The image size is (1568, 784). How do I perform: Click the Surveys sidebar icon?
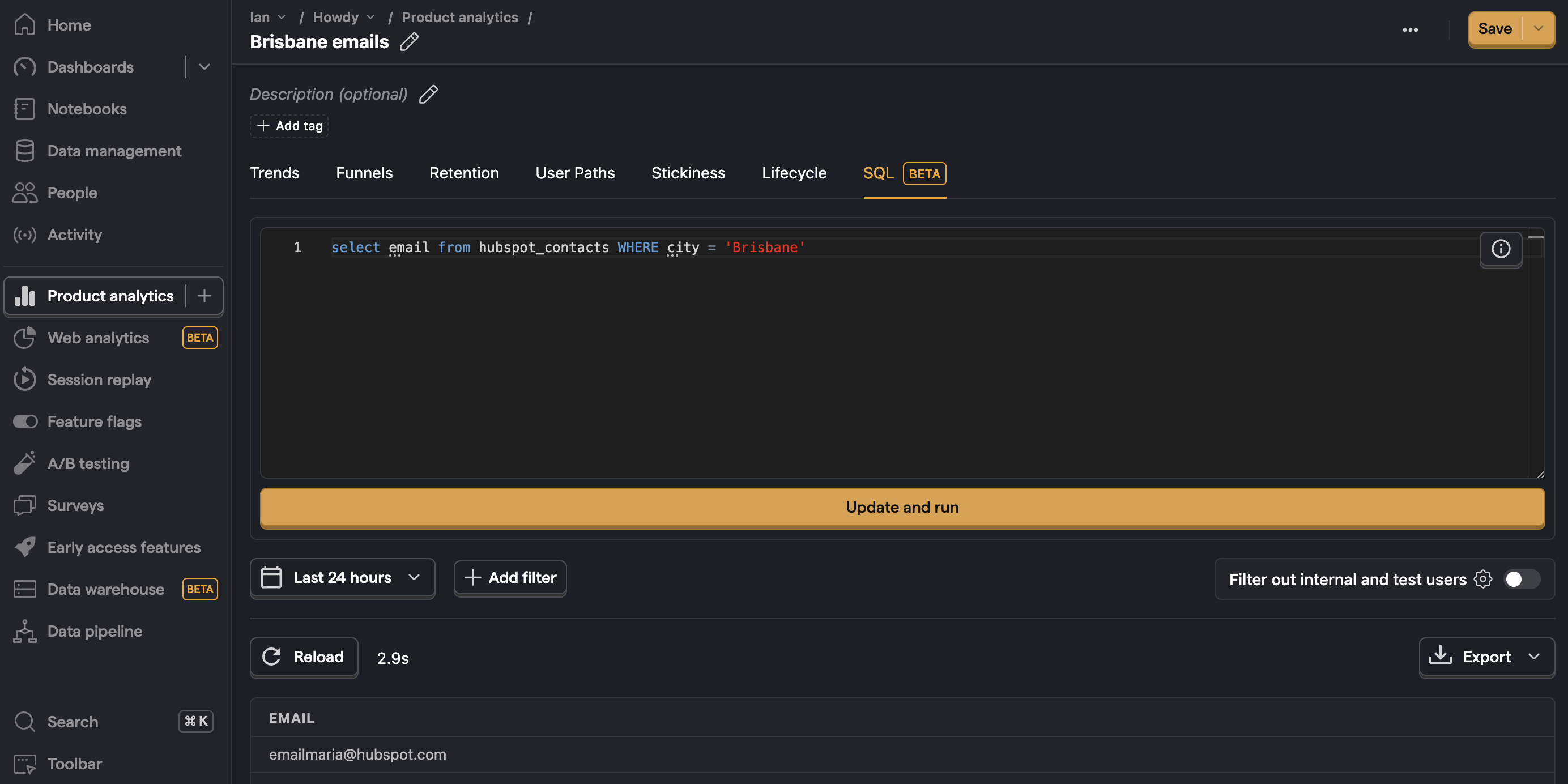(25, 506)
